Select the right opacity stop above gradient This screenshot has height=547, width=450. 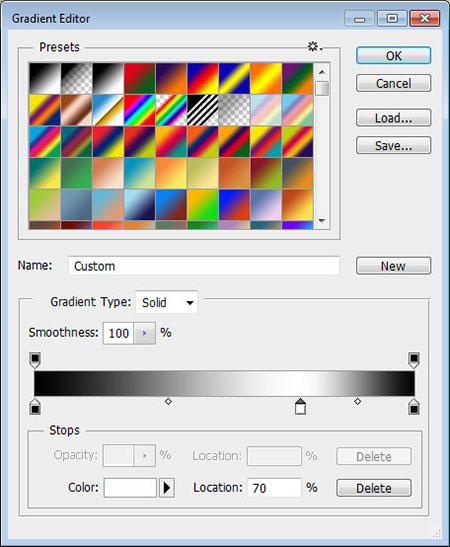[x=414, y=360]
